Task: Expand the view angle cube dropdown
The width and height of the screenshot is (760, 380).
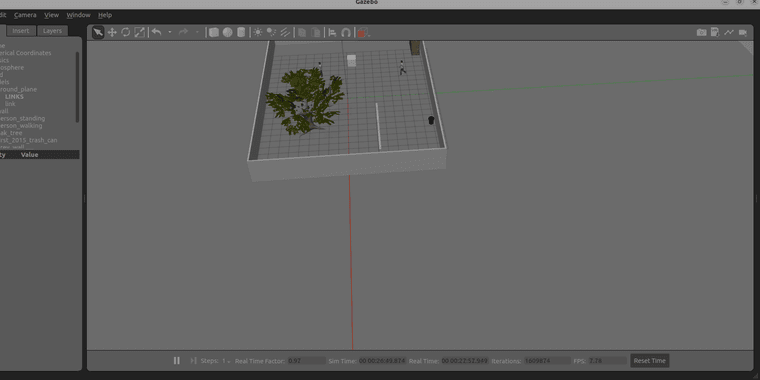Action: pos(370,32)
